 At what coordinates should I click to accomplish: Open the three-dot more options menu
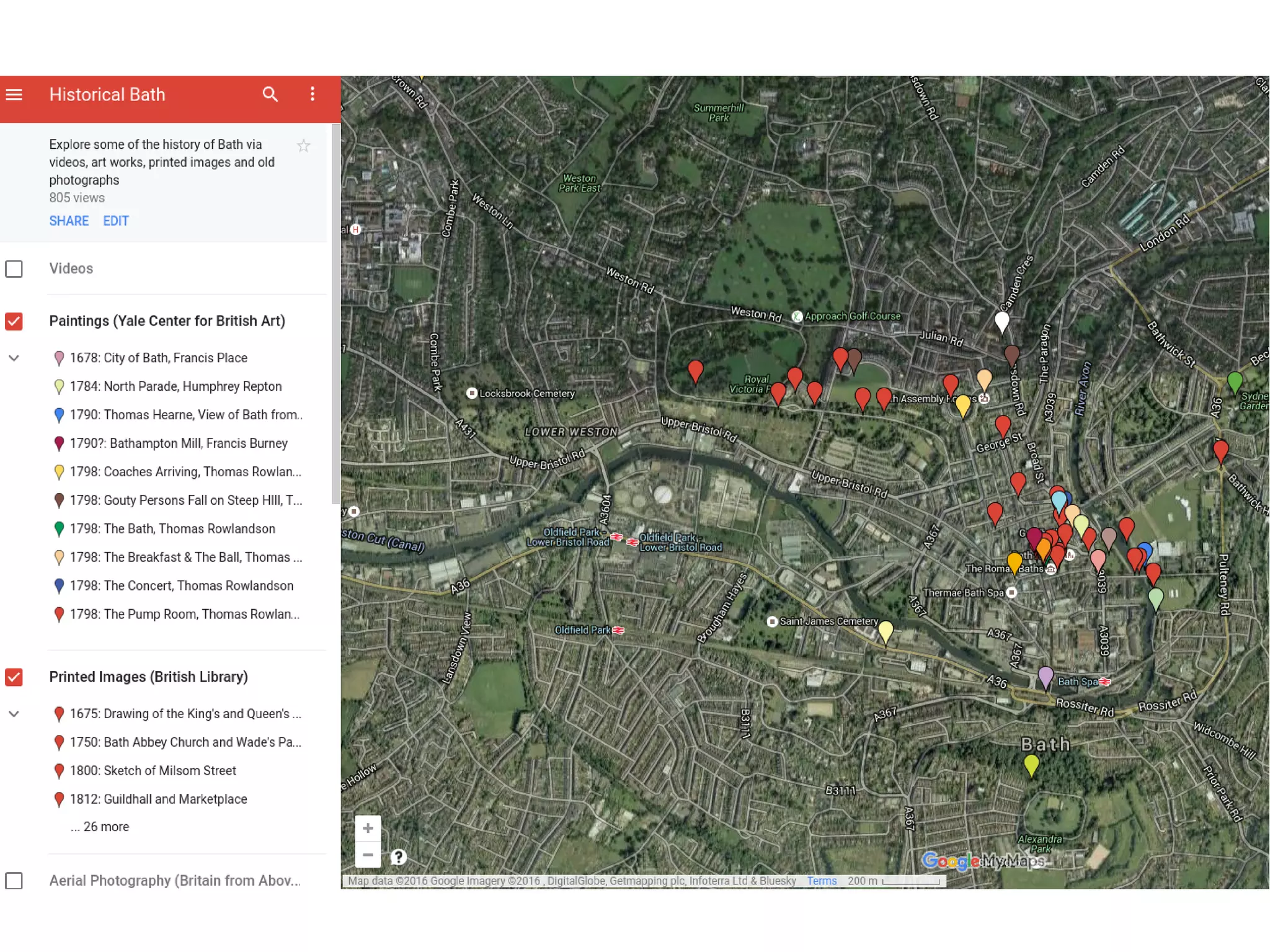click(313, 94)
